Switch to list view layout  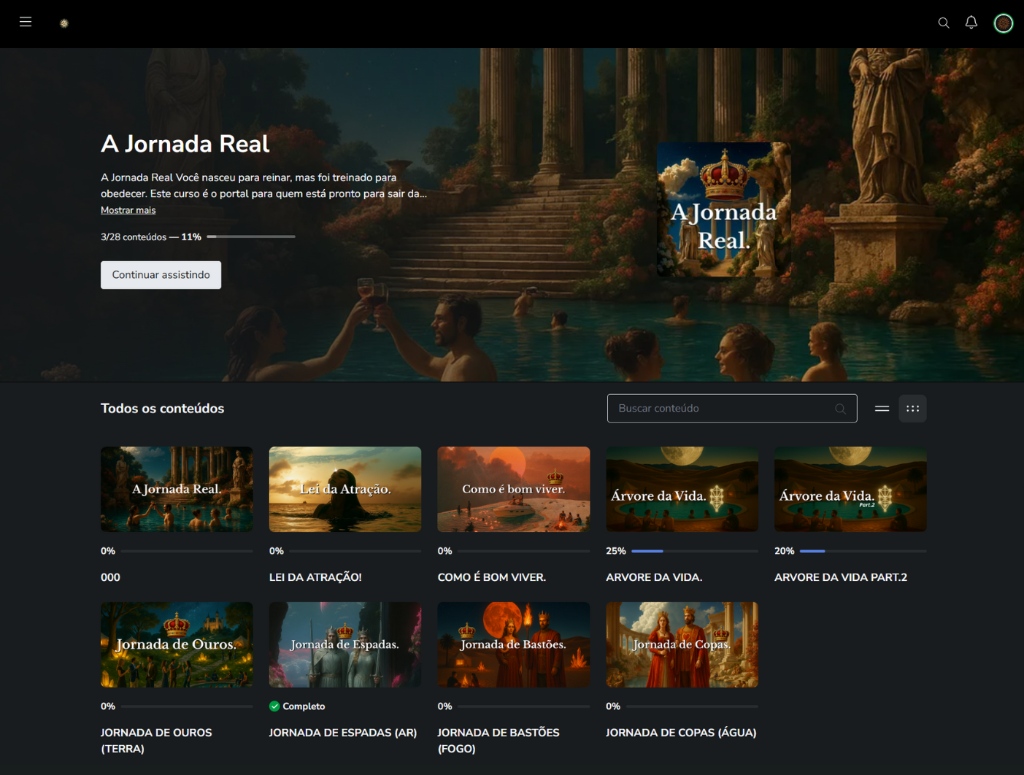click(882, 408)
